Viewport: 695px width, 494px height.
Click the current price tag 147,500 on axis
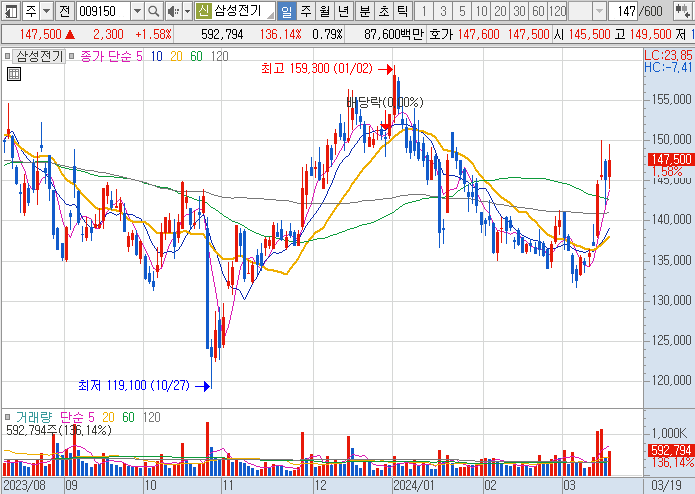(671, 159)
